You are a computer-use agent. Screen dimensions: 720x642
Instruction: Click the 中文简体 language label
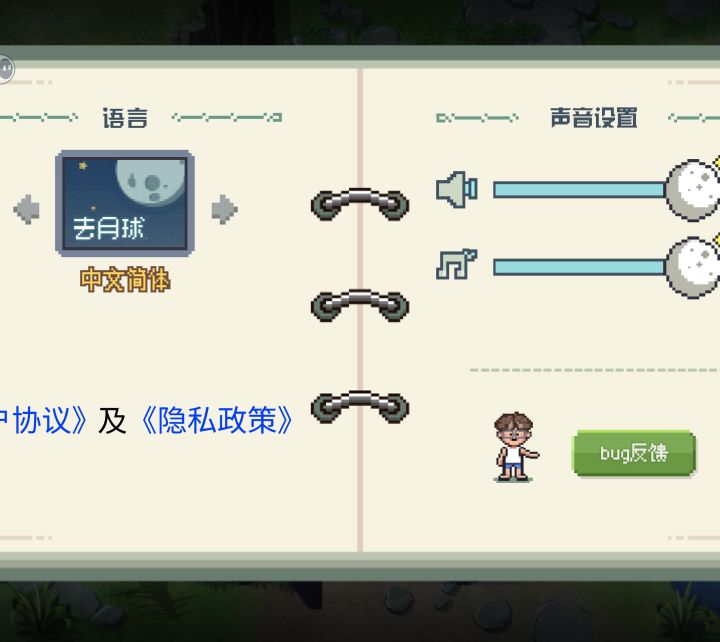coord(125,279)
